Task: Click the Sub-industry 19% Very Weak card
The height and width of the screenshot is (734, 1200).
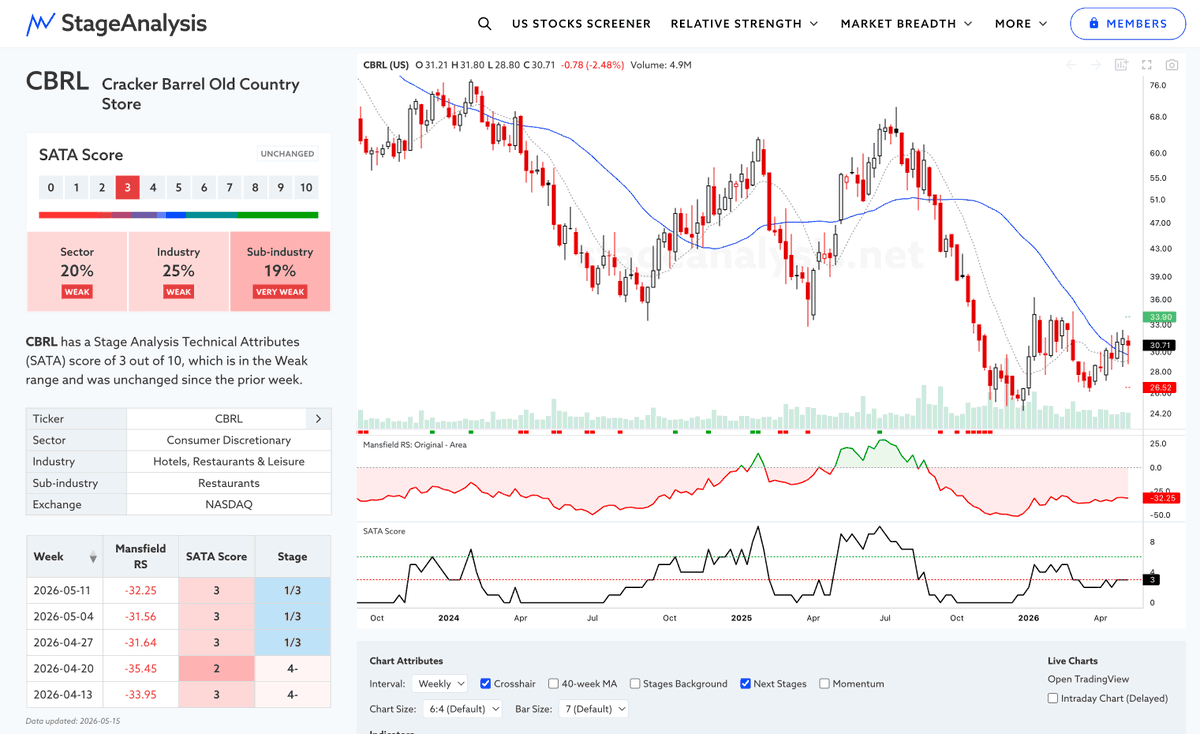Action: (280, 271)
